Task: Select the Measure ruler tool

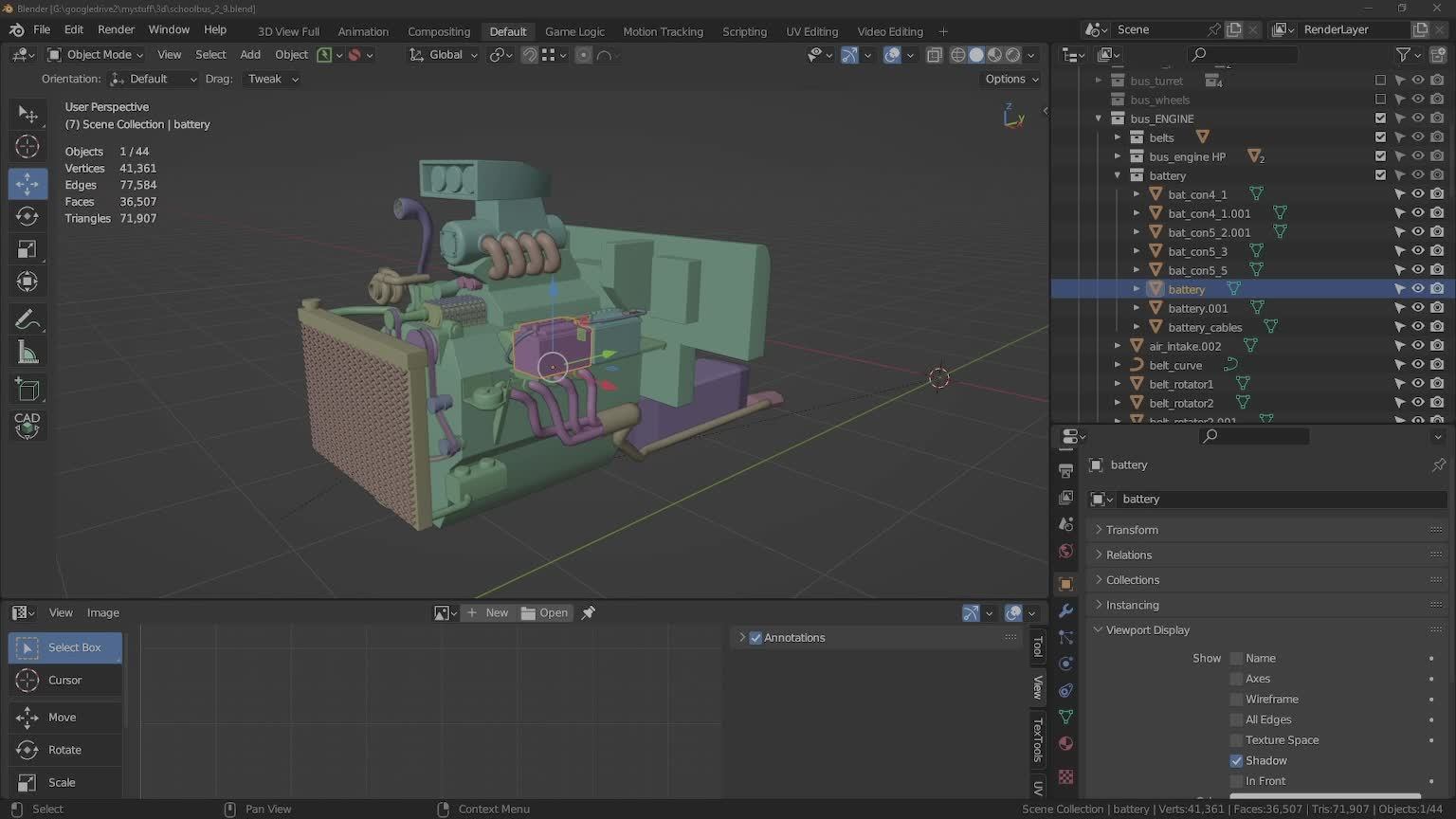Action: (27, 353)
